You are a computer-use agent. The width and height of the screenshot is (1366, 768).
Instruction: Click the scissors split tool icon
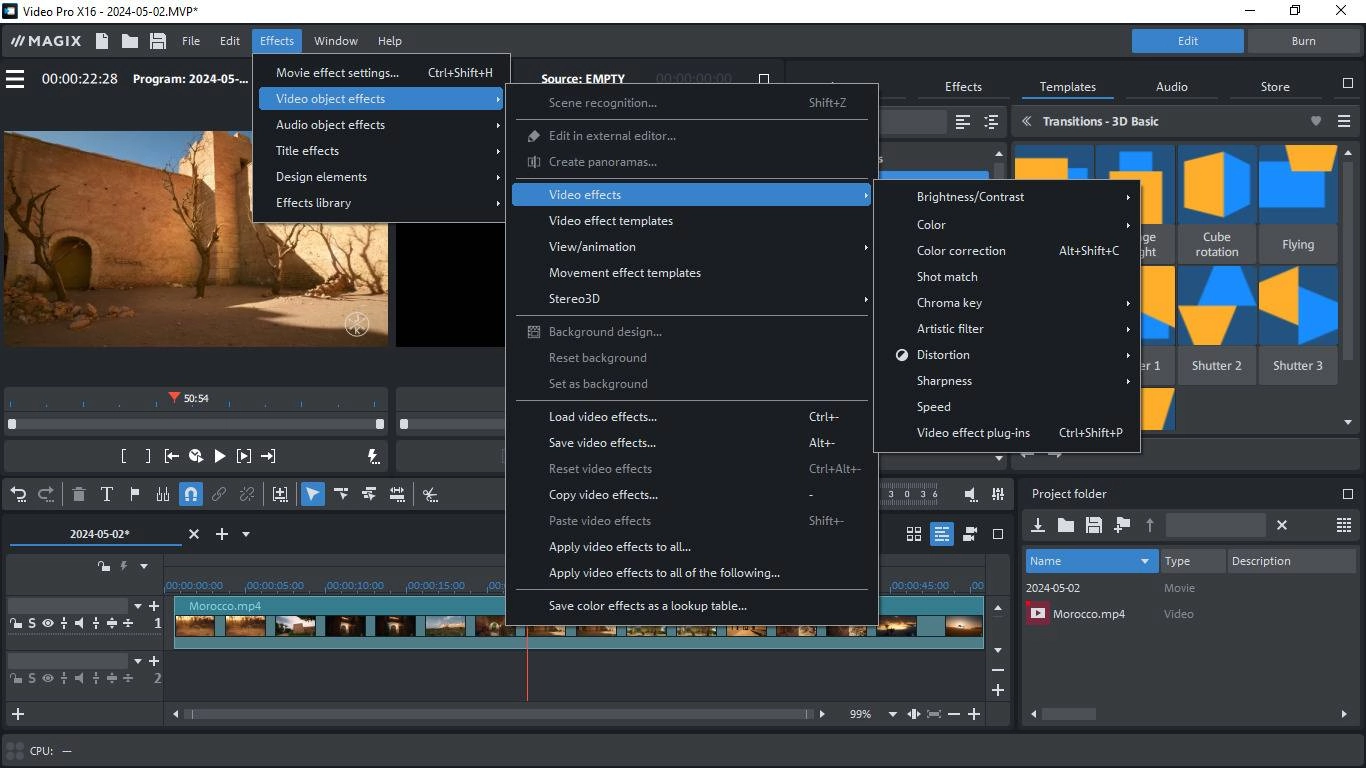pyautogui.click(x=430, y=494)
